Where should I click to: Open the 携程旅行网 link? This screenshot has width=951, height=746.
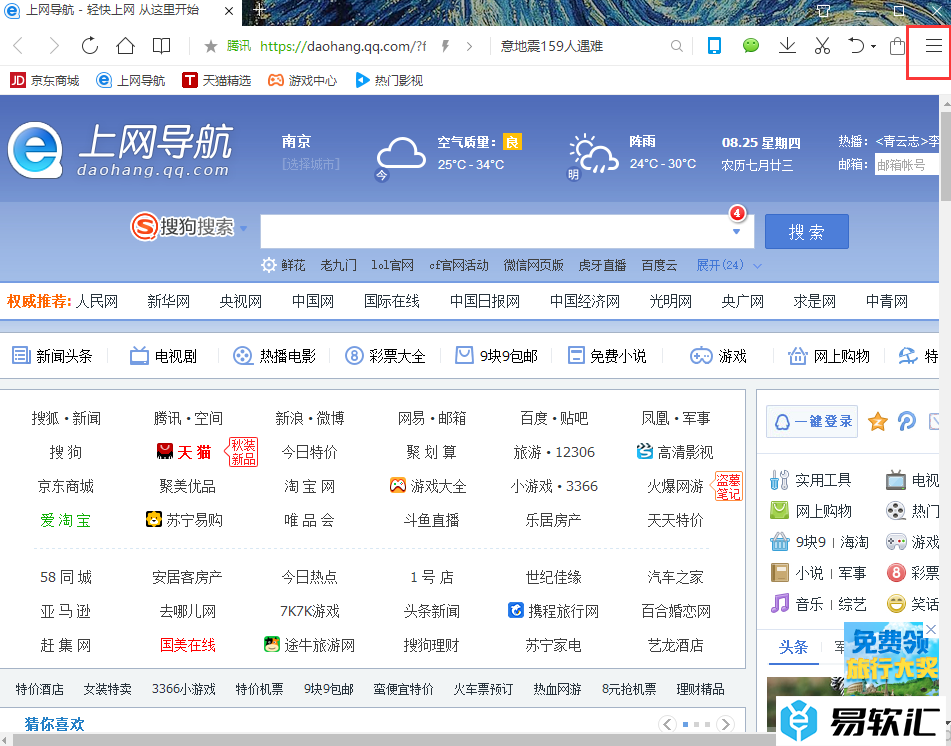553,611
